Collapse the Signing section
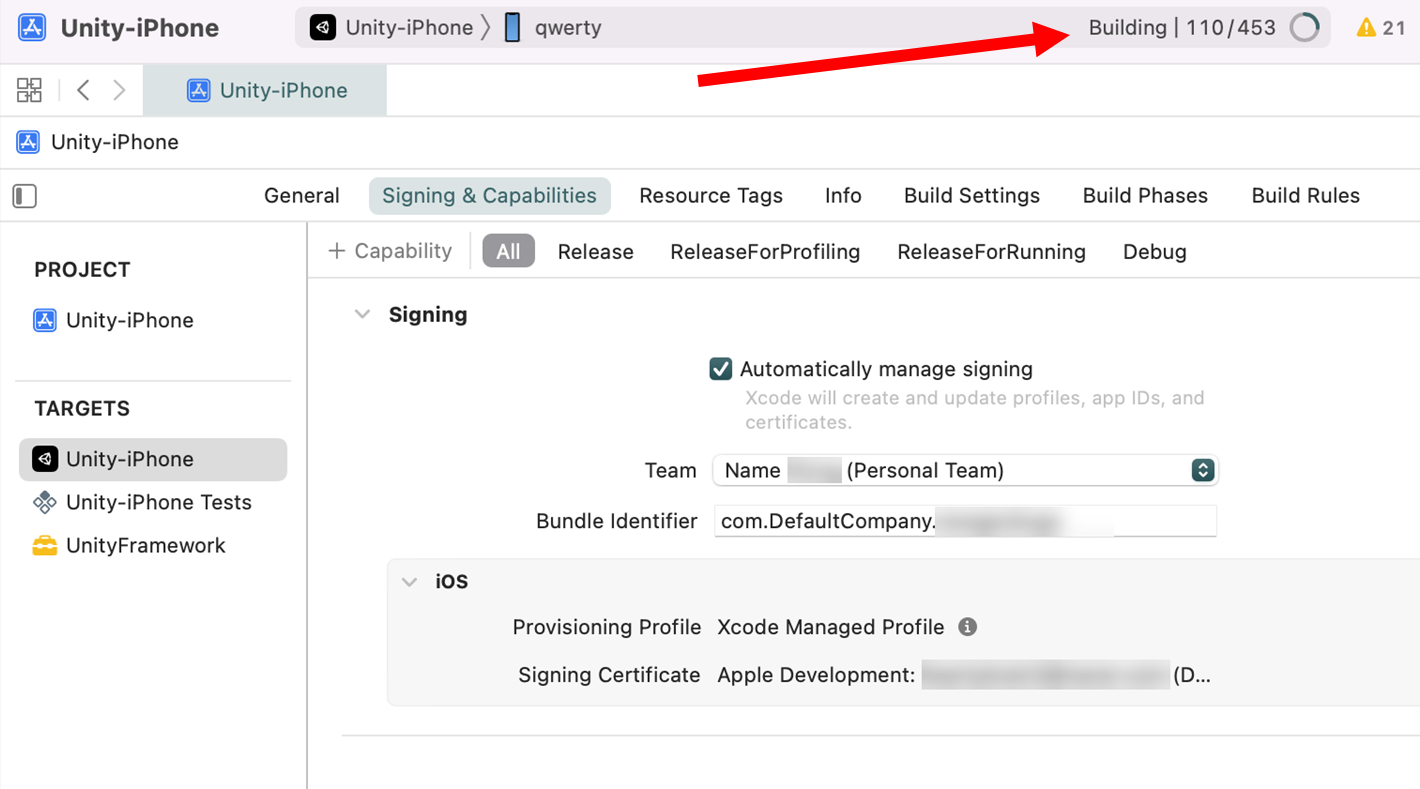1420x789 pixels. [362, 314]
